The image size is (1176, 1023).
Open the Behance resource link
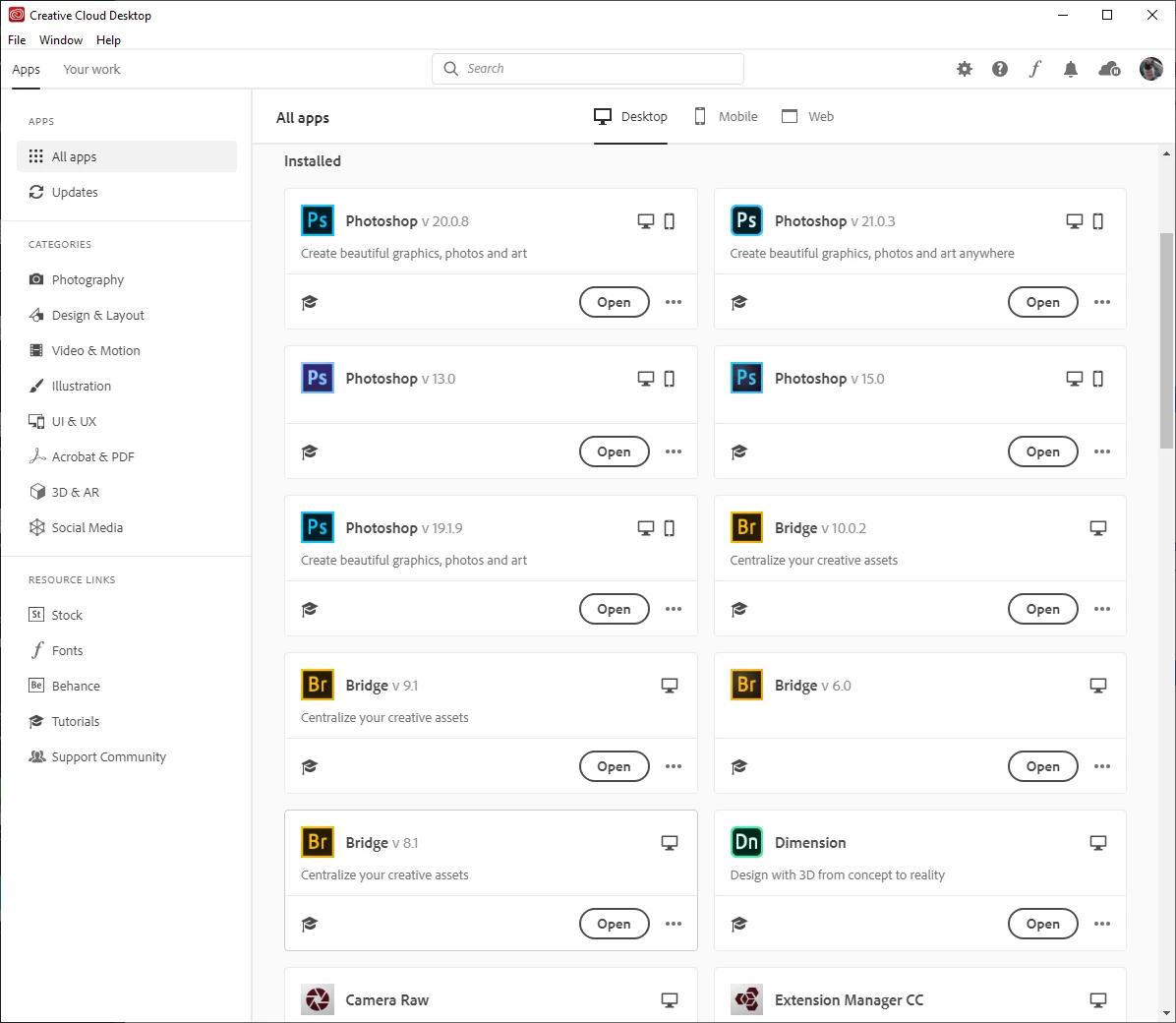pyautogui.click(x=127, y=686)
